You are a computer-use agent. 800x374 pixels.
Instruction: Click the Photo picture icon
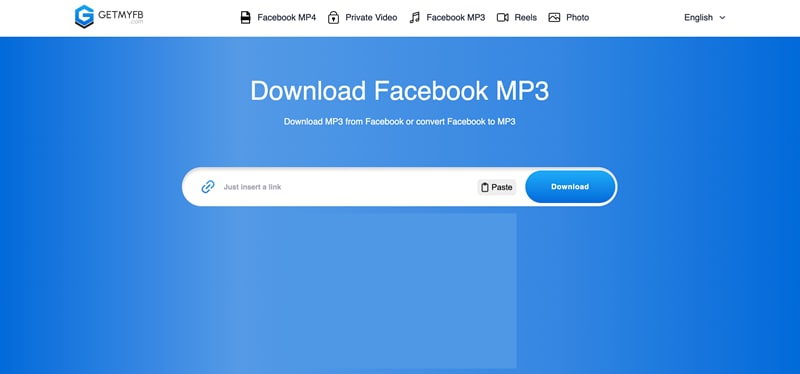point(554,17)
